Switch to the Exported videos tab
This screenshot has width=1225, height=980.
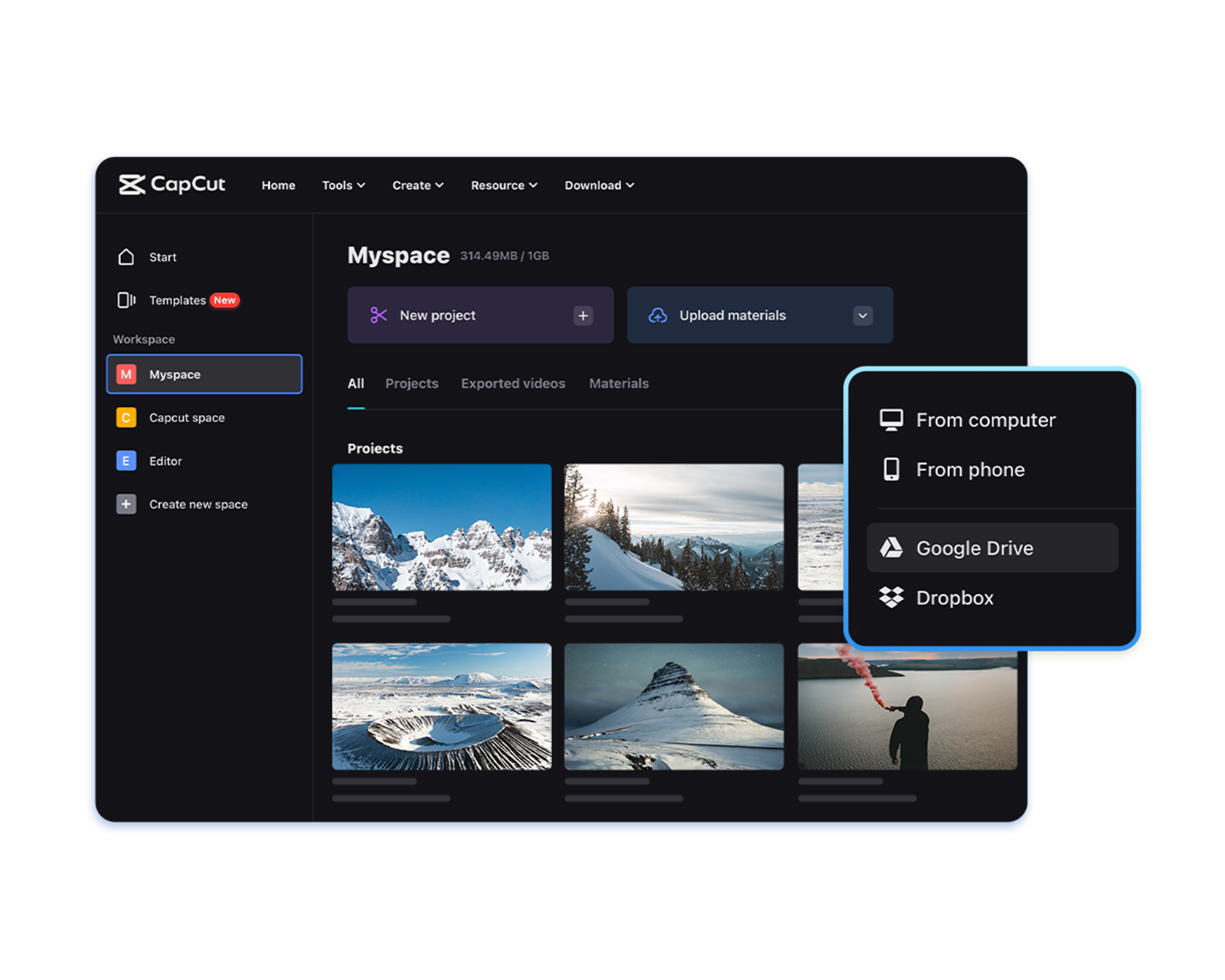tap(513, 383)
